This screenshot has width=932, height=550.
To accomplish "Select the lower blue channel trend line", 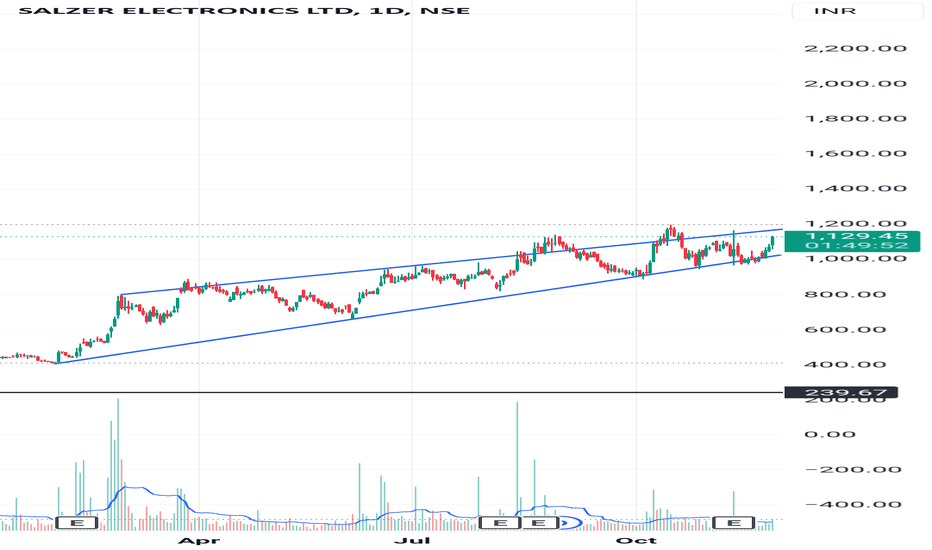I will 416,309.
